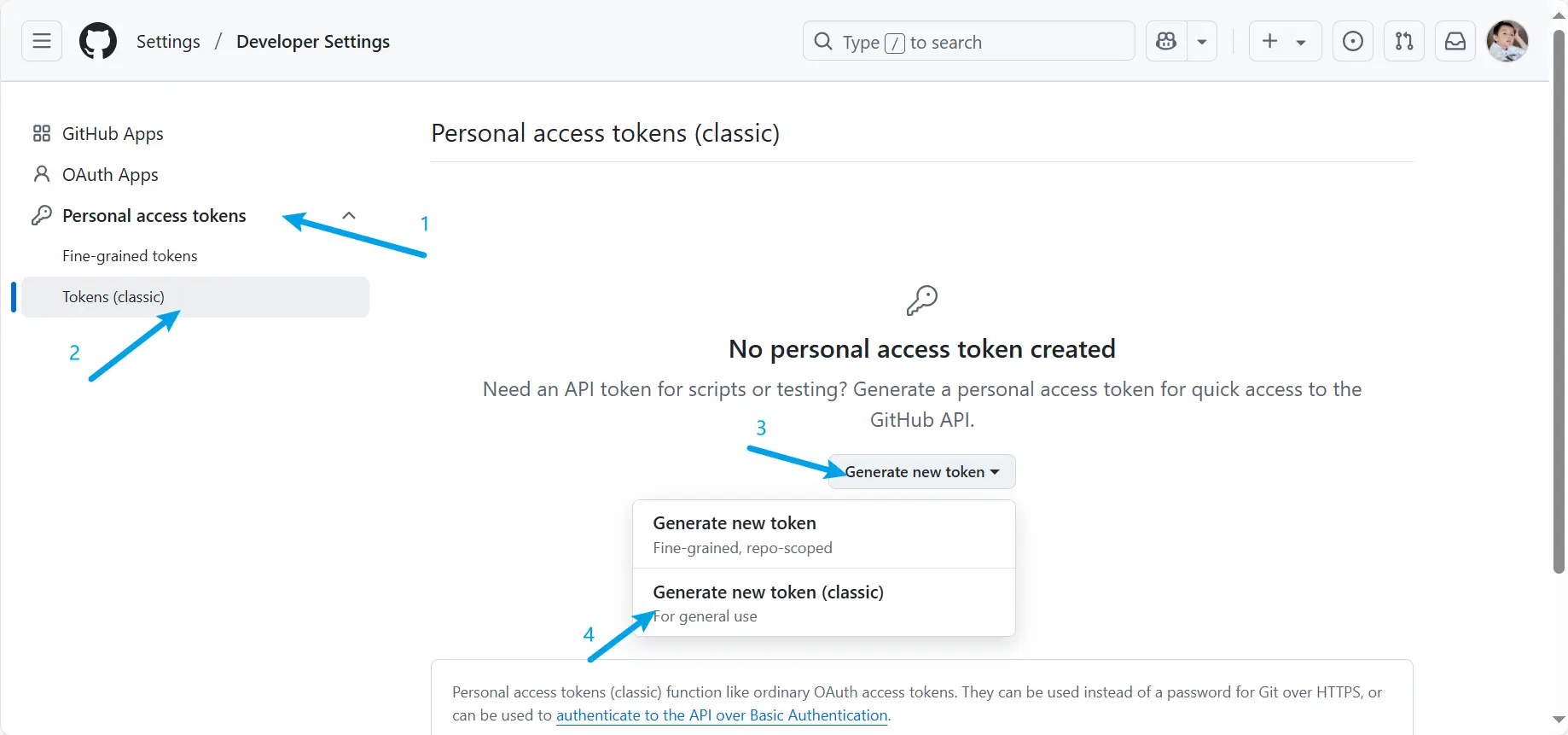Go to GitHub homepage via Octocat logo
Image resolution: width=1568 pixels, height=735 pixels.
click(98, 41)
